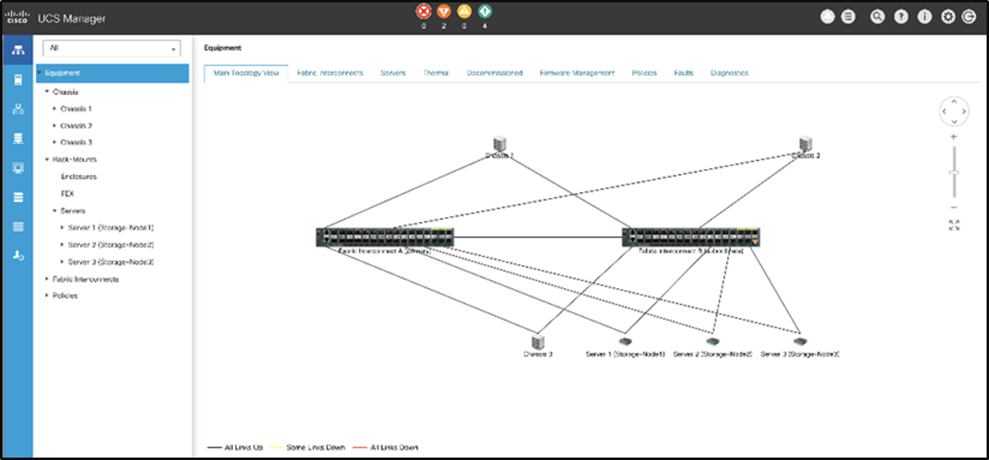Pan the topology up with arrow
The image size is (989, 460).
[x=954, y=101]
